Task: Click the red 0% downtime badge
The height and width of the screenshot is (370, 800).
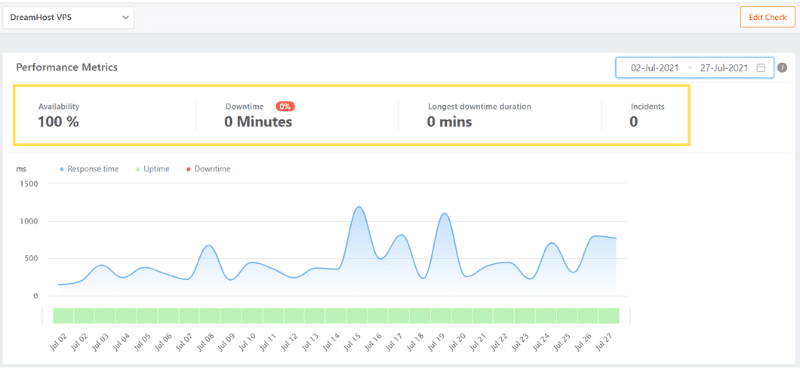Action: tap(285, 107)
